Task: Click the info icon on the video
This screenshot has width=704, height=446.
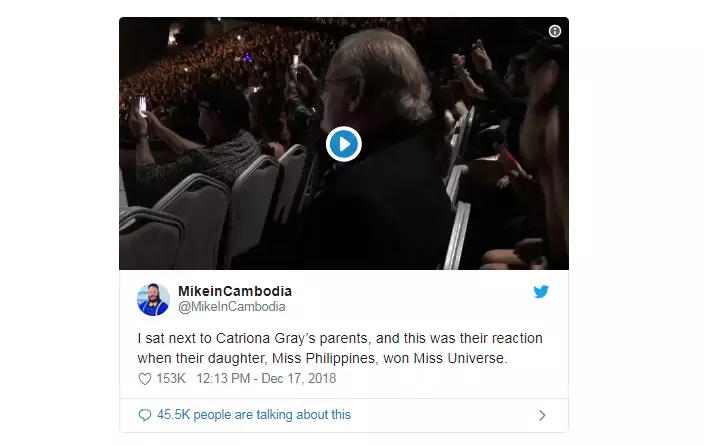Action: coord(555,31)
